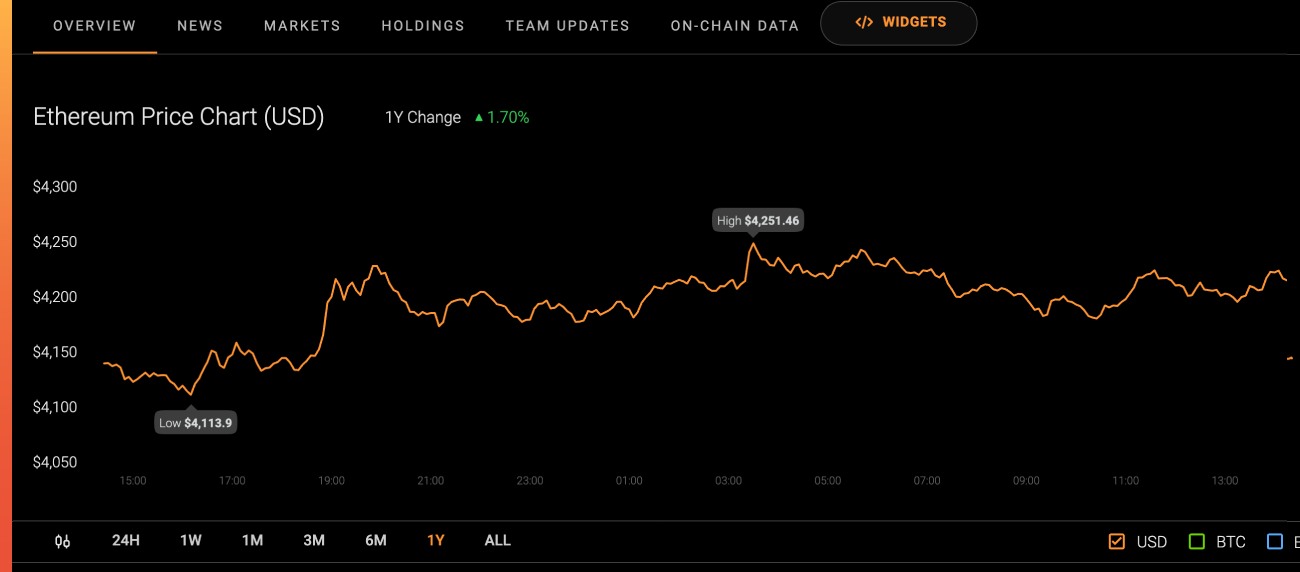1300x572 pixels.
Task: Click the 03:00 time axis label
Action: pos(728,481)
